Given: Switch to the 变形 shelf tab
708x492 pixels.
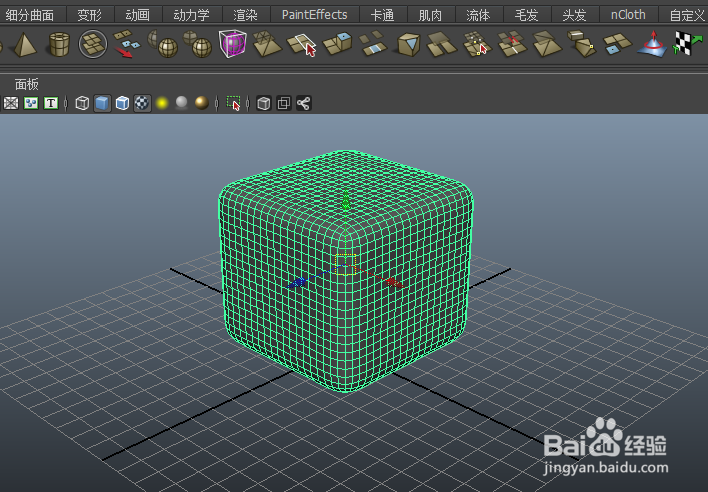Looking at the screenshot, I should click(x=89, y=15).
